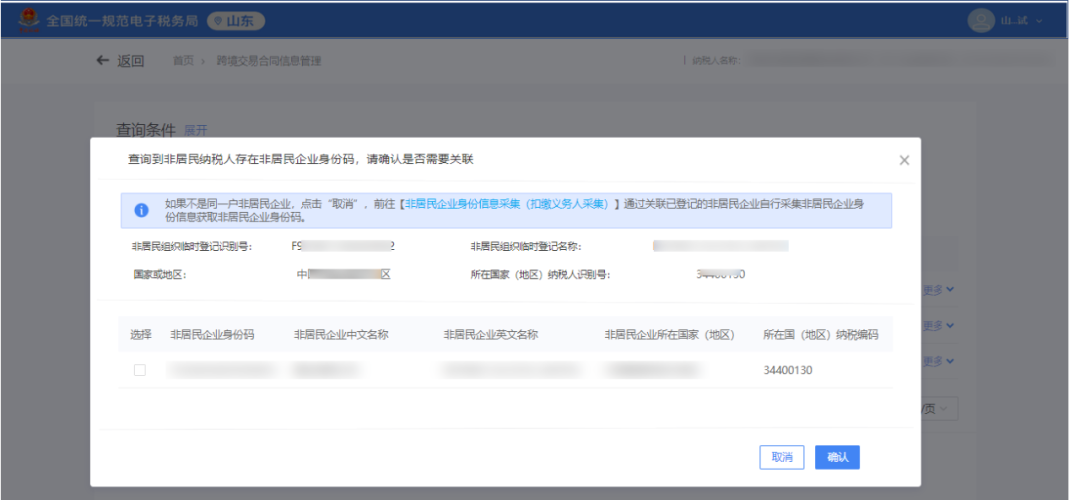Select the 所在国（地区）纳税编码 column header
The image size is (1080, 500).
820,335
